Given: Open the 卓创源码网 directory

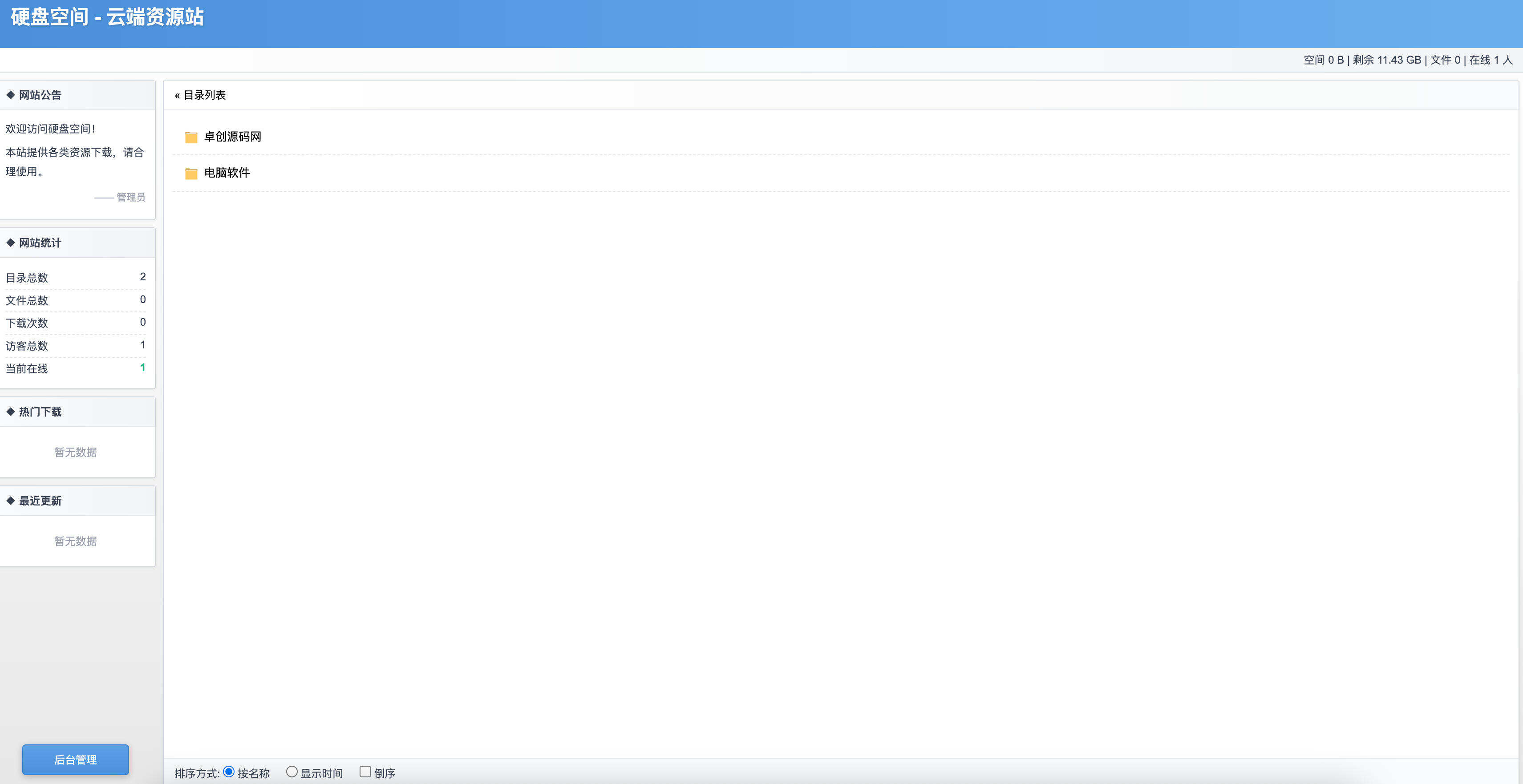Looking at the screenshot, I should point(232,137).
